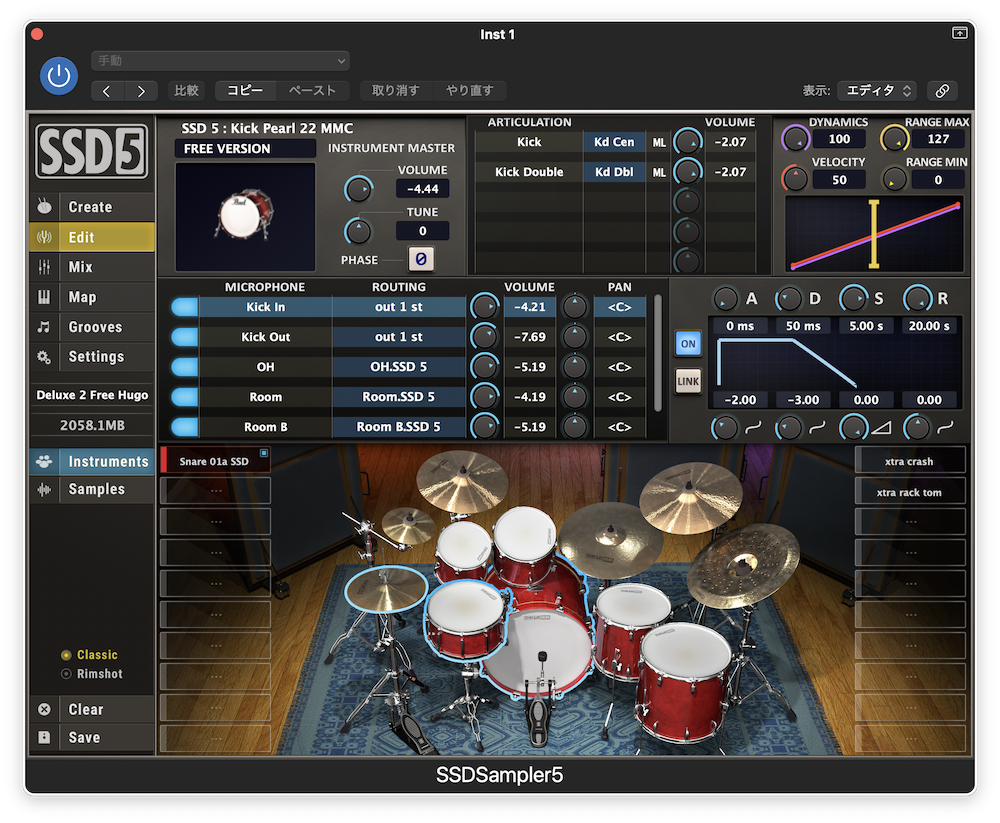The image size is (1000, 823).
Task: Select the Classic snare radio option
Action: click(66, 655)
